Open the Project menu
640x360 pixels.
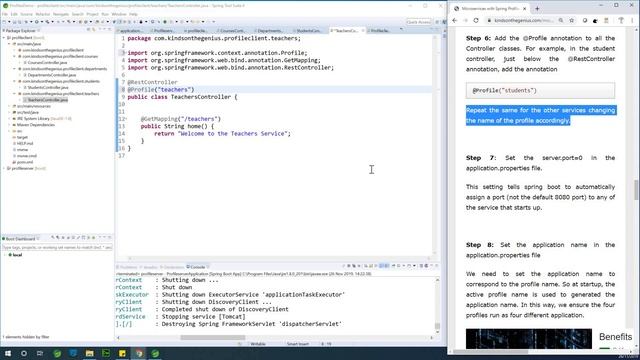[x=92, y=14]
